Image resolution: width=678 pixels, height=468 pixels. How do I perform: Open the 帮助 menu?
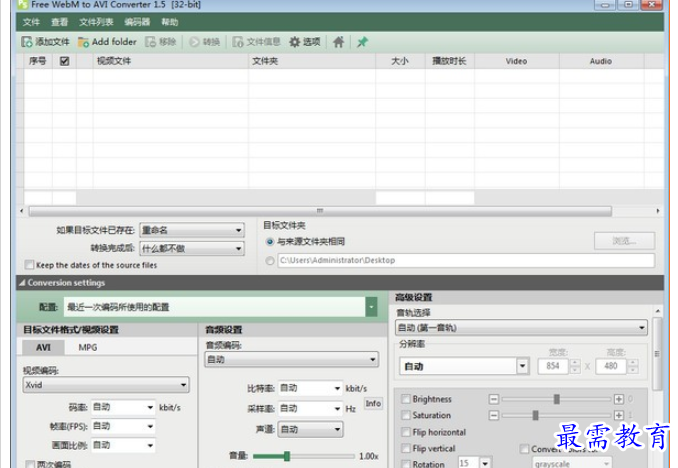[170, 22]
